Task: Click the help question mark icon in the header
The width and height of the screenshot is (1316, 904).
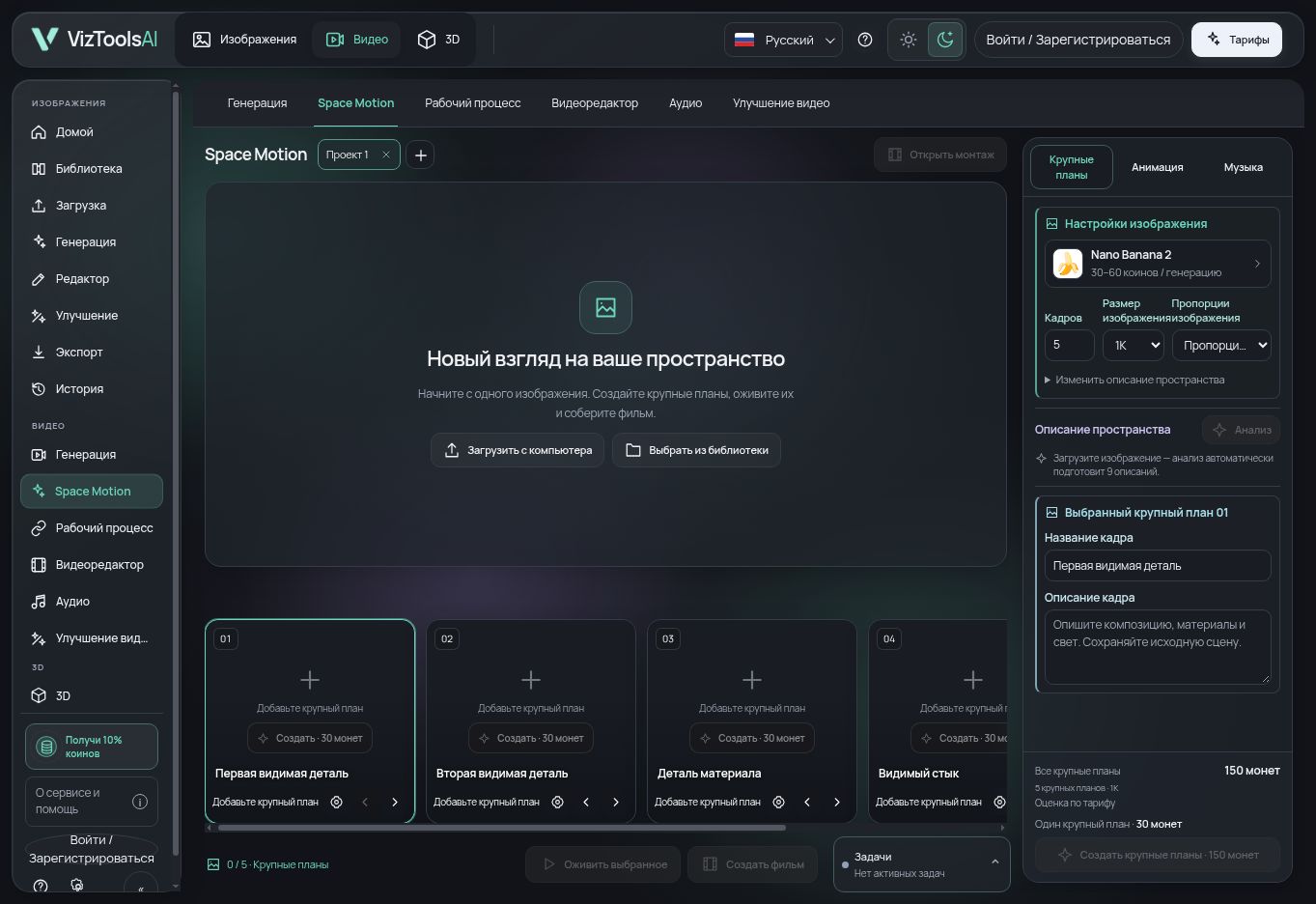Action: 865,40
